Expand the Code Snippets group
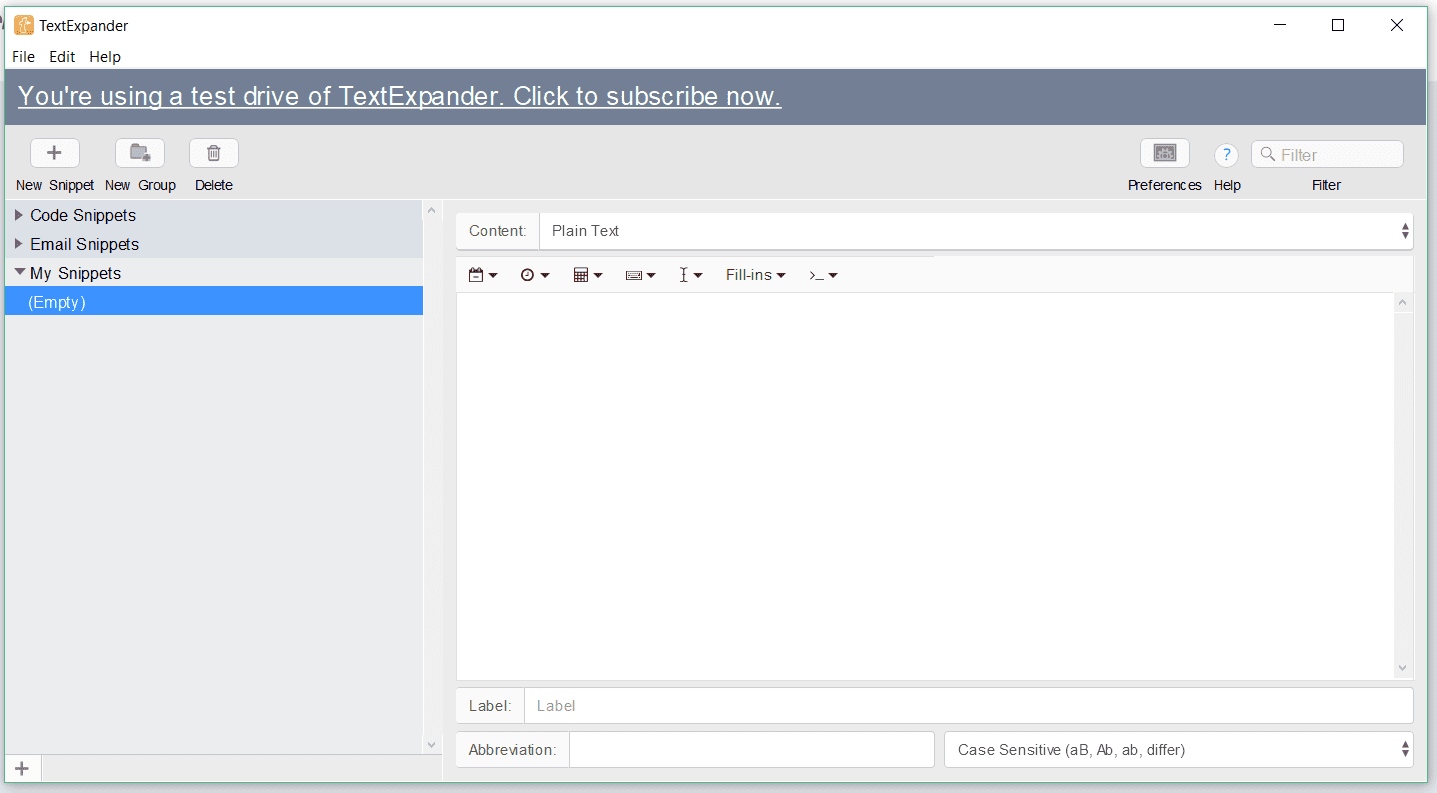Viewport: 1437px width, 793px height. click(19, 215)
